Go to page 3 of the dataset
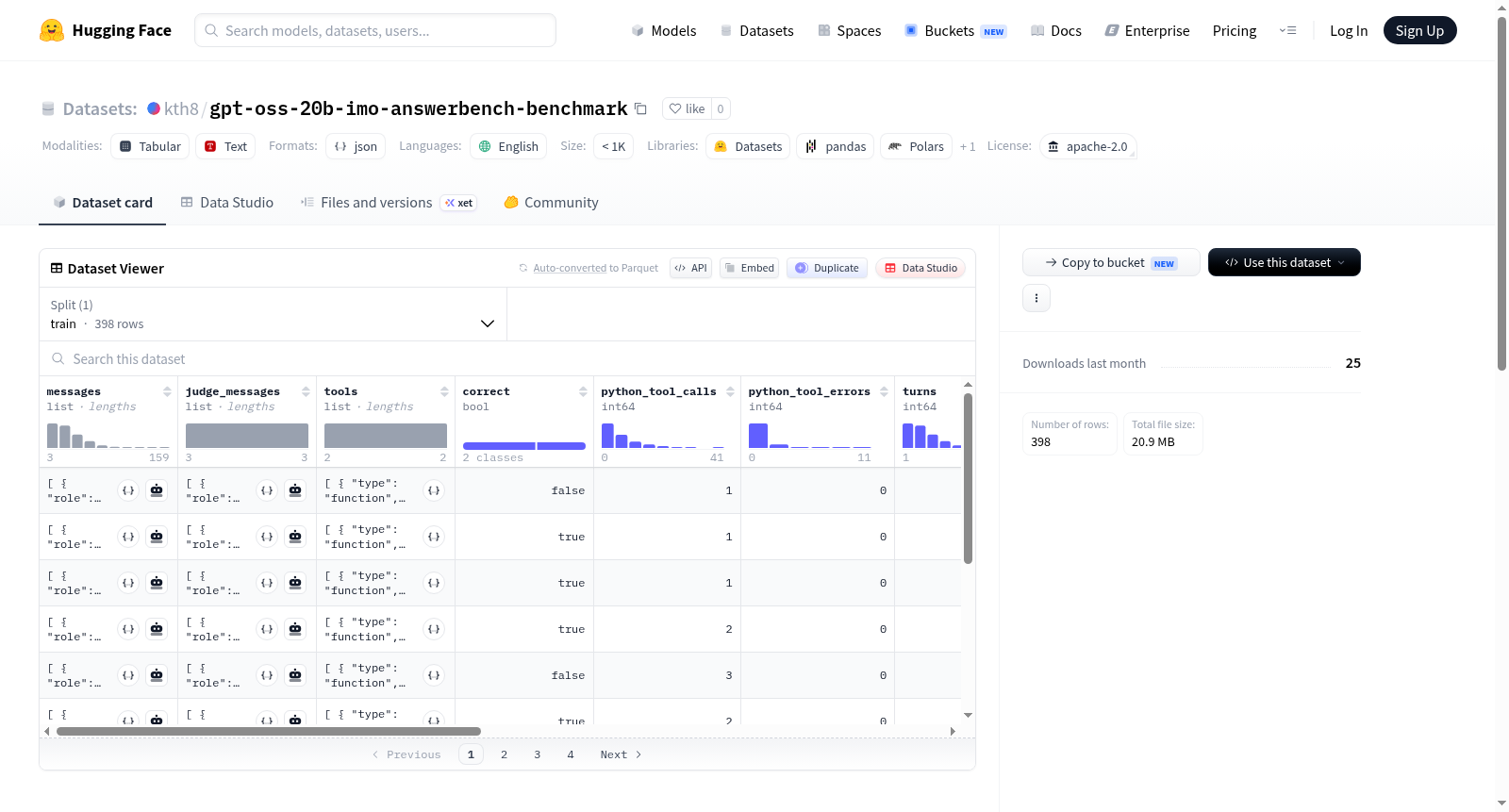This screenshot has height=812, width=1509. [537, 754]
